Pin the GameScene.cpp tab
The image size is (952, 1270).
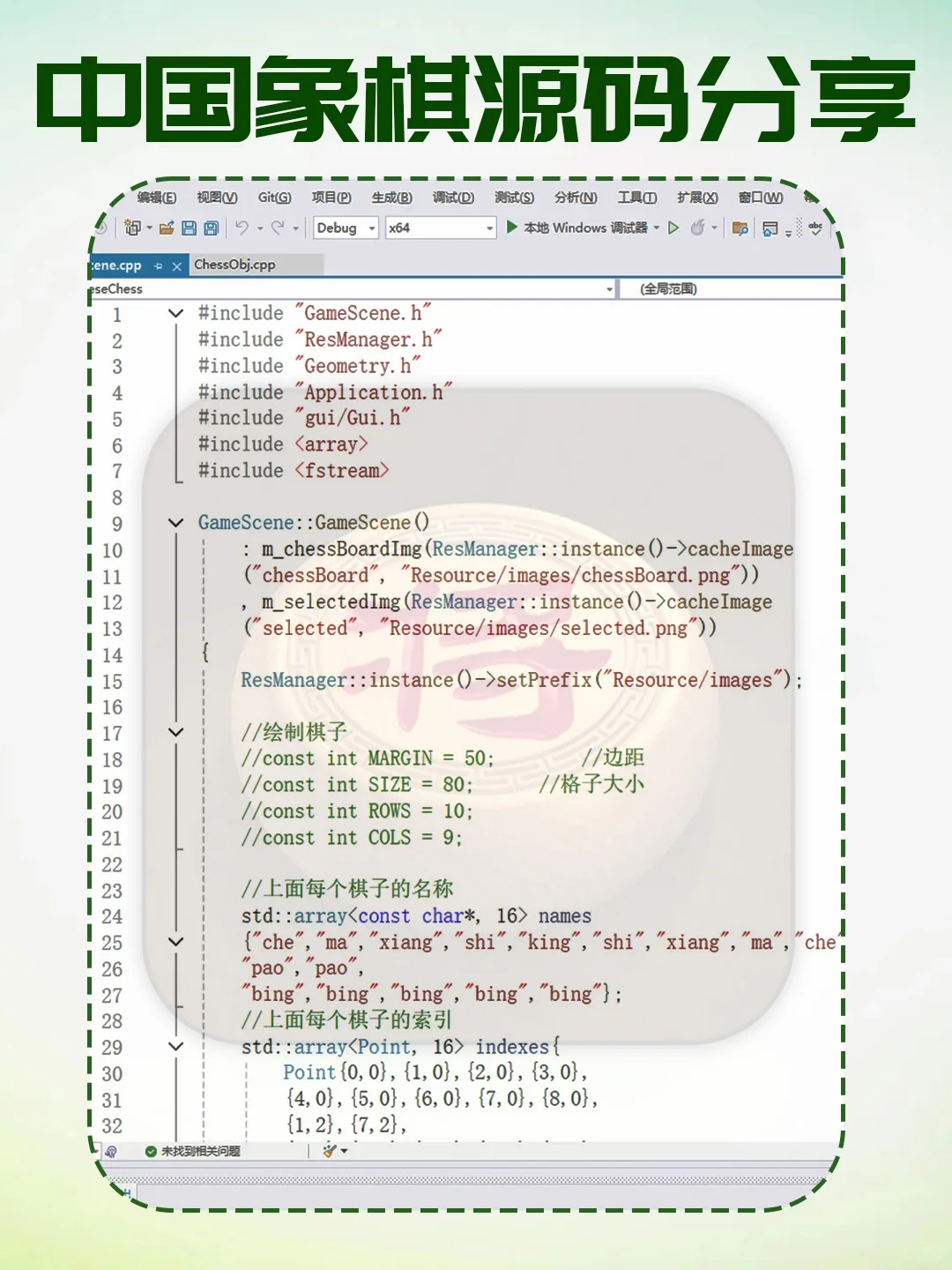[159, 265]
